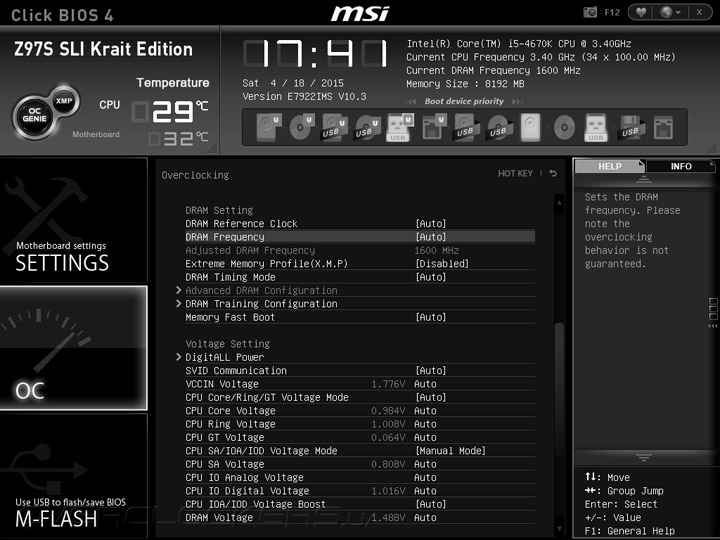Select CPU GT Voltage Auto field
The height and width of the screenshot is (540, 720).
[425, 437]
